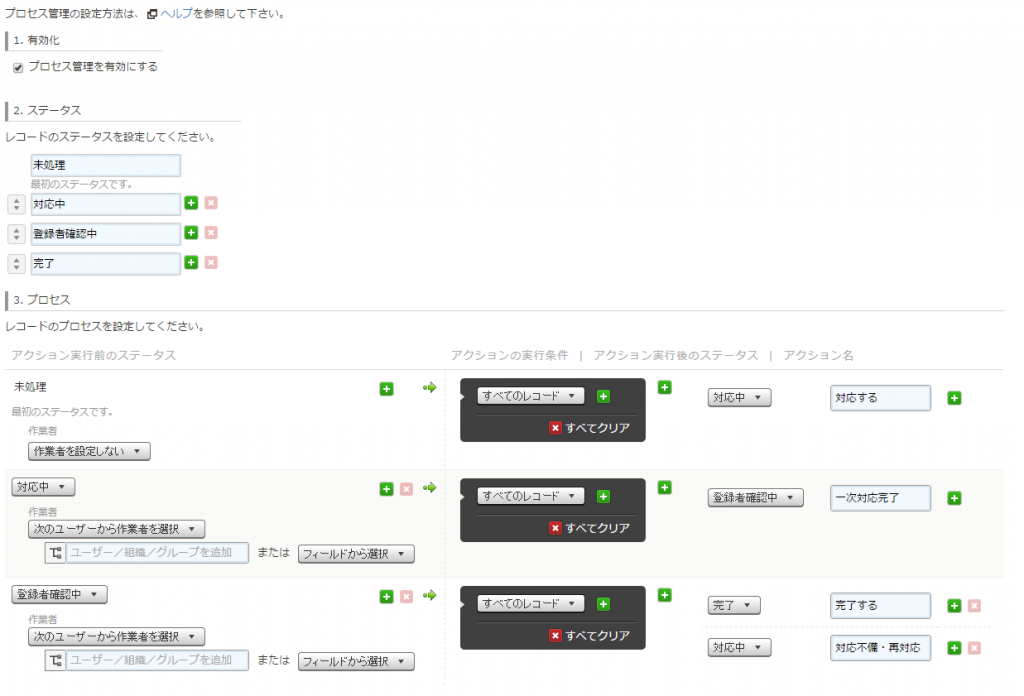Open フィールドから選択 dropdown in 対応中 row

(x=356, y=554)
